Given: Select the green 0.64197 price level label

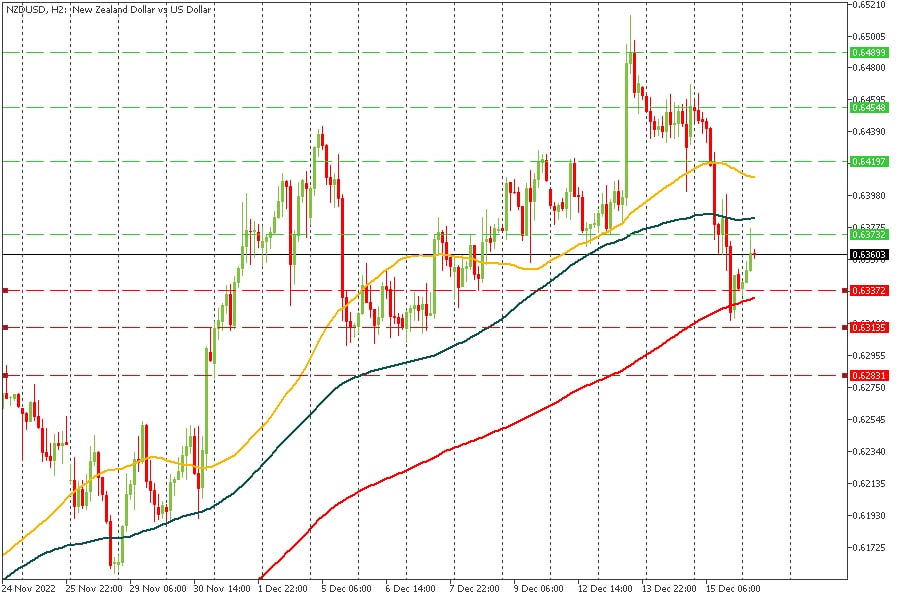Looking at the screenshot, I should point(868,162).
